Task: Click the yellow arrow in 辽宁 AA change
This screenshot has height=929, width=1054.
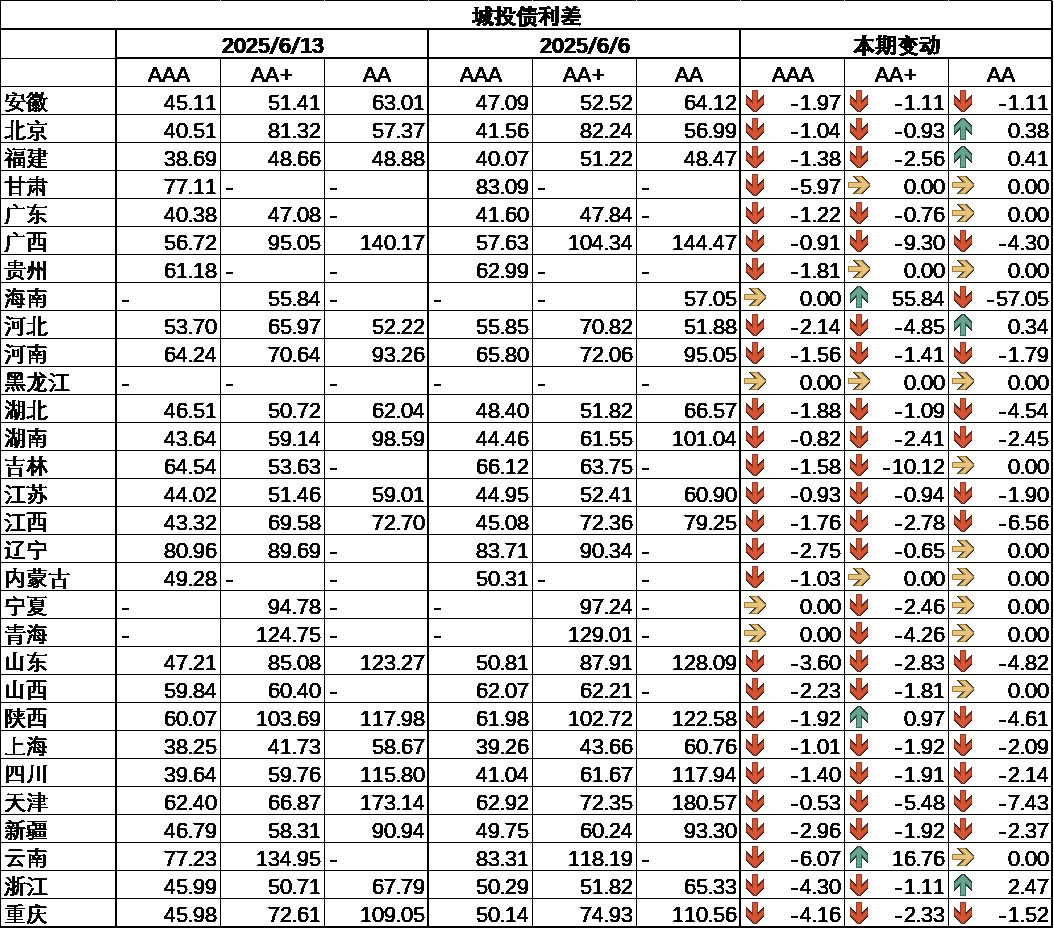Action: point(963,550)
